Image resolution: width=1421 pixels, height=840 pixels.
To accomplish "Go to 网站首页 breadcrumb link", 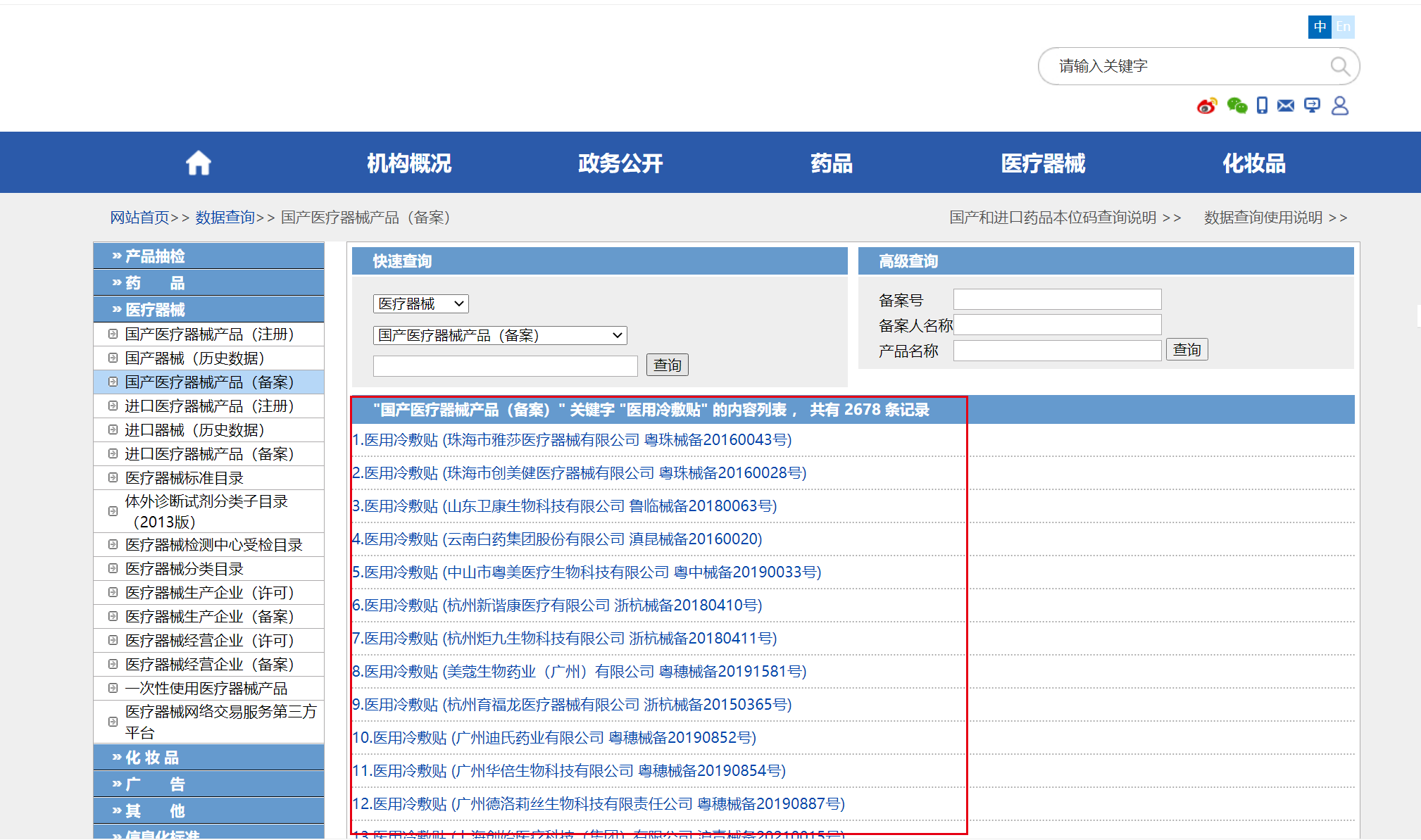I will coord(139,218).
